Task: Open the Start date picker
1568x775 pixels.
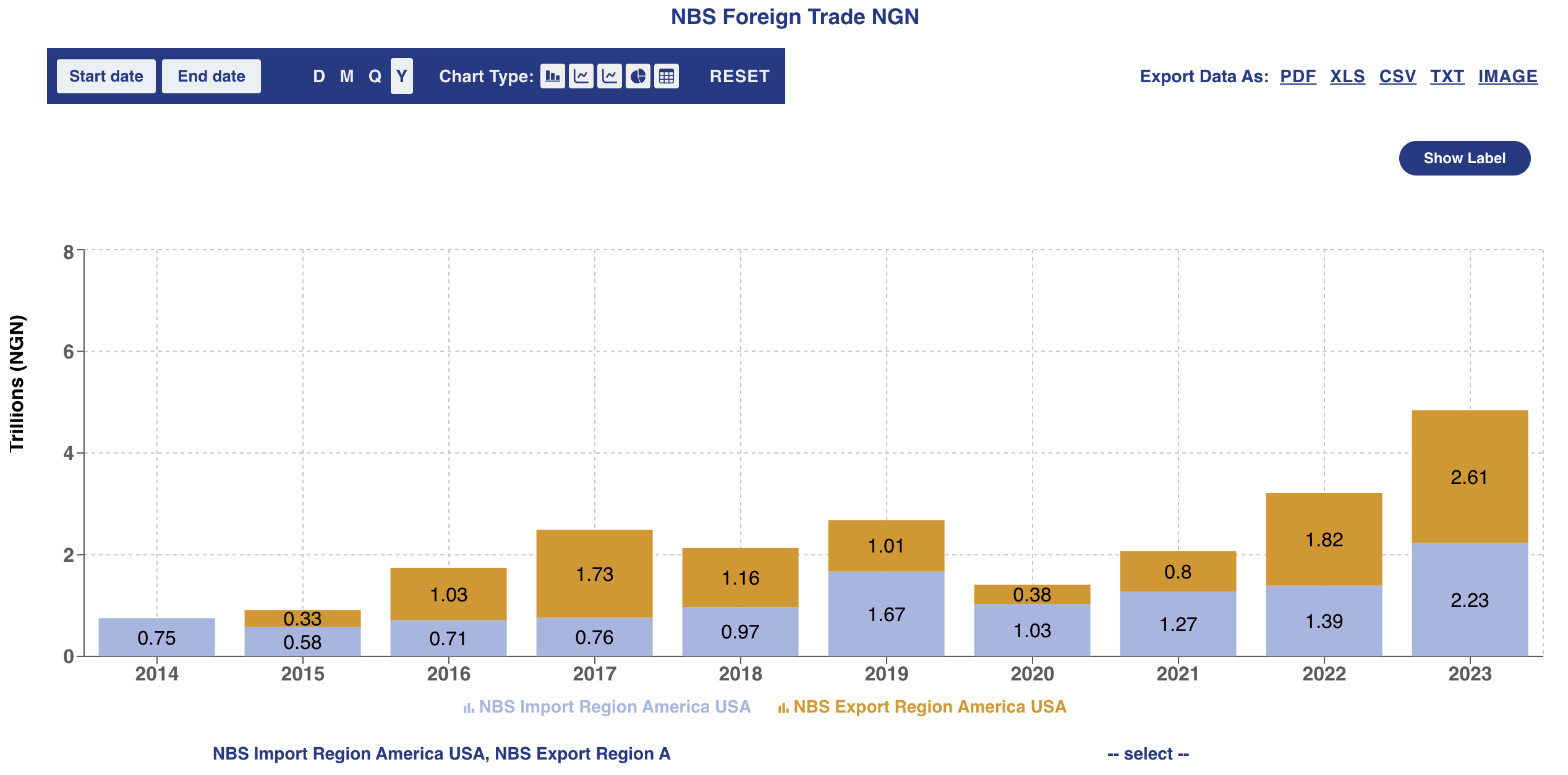Action: tap(106, 77)
